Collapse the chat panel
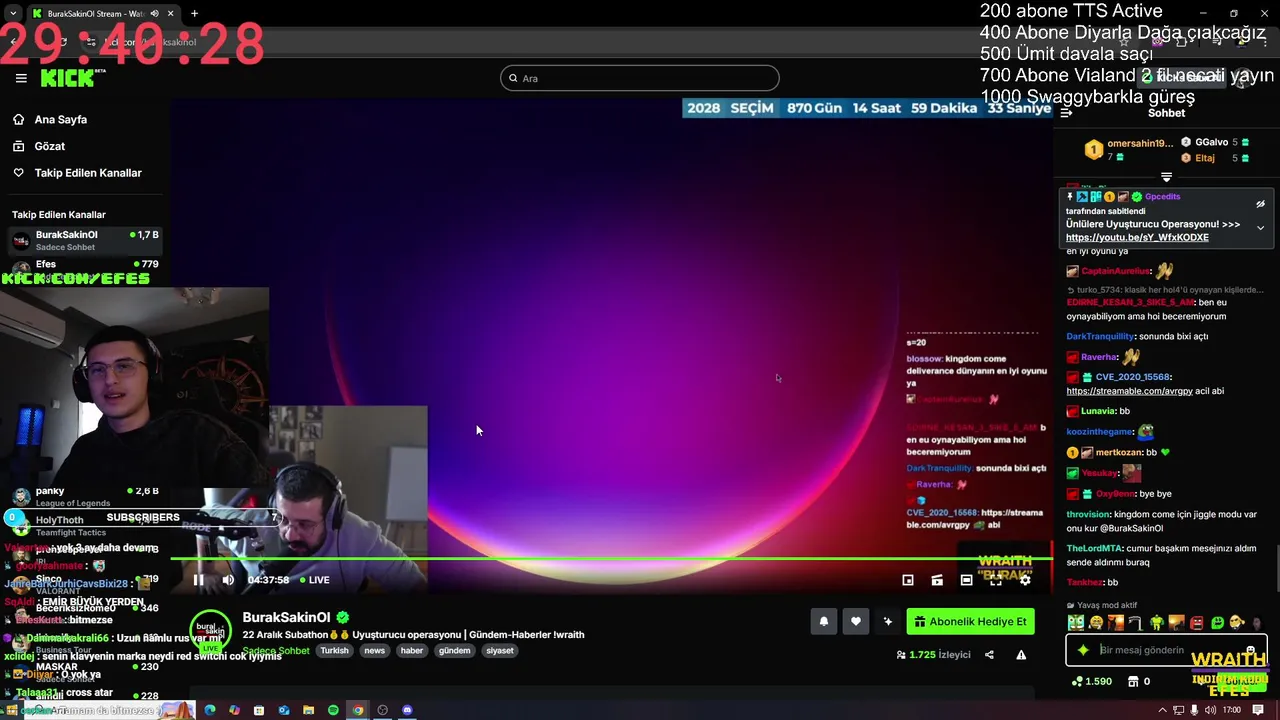Viewport: 1280px width, 720px height. pyautogui.click(x=1066, y=113)
